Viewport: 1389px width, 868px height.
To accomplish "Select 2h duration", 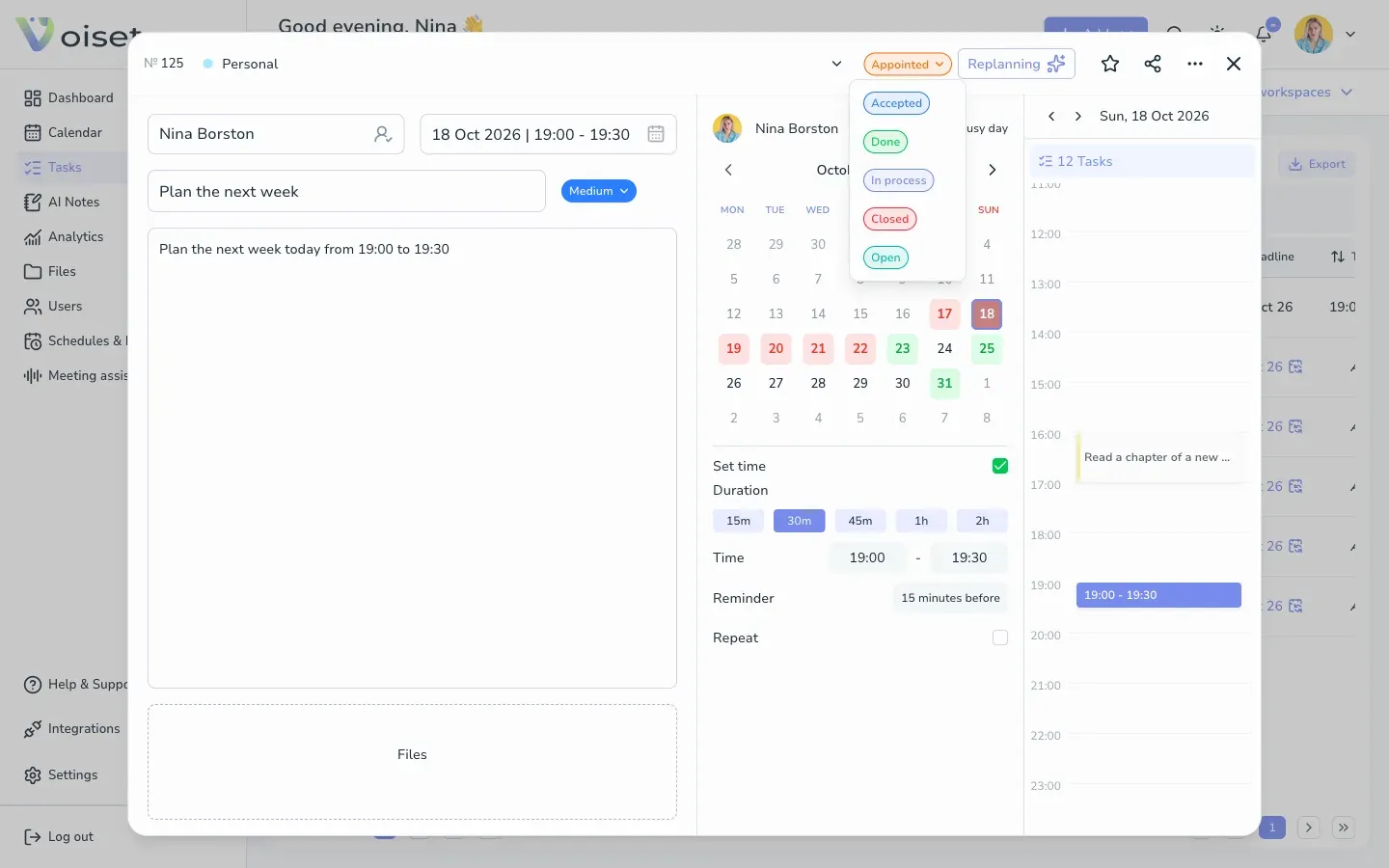I will pyautogui.click(x=982, y=521).
